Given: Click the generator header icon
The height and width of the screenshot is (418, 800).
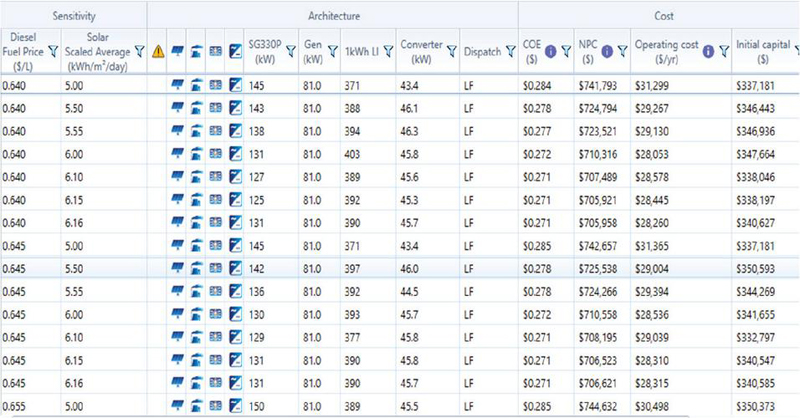Looking at the screenshot, I should click(x=196, y=52).
